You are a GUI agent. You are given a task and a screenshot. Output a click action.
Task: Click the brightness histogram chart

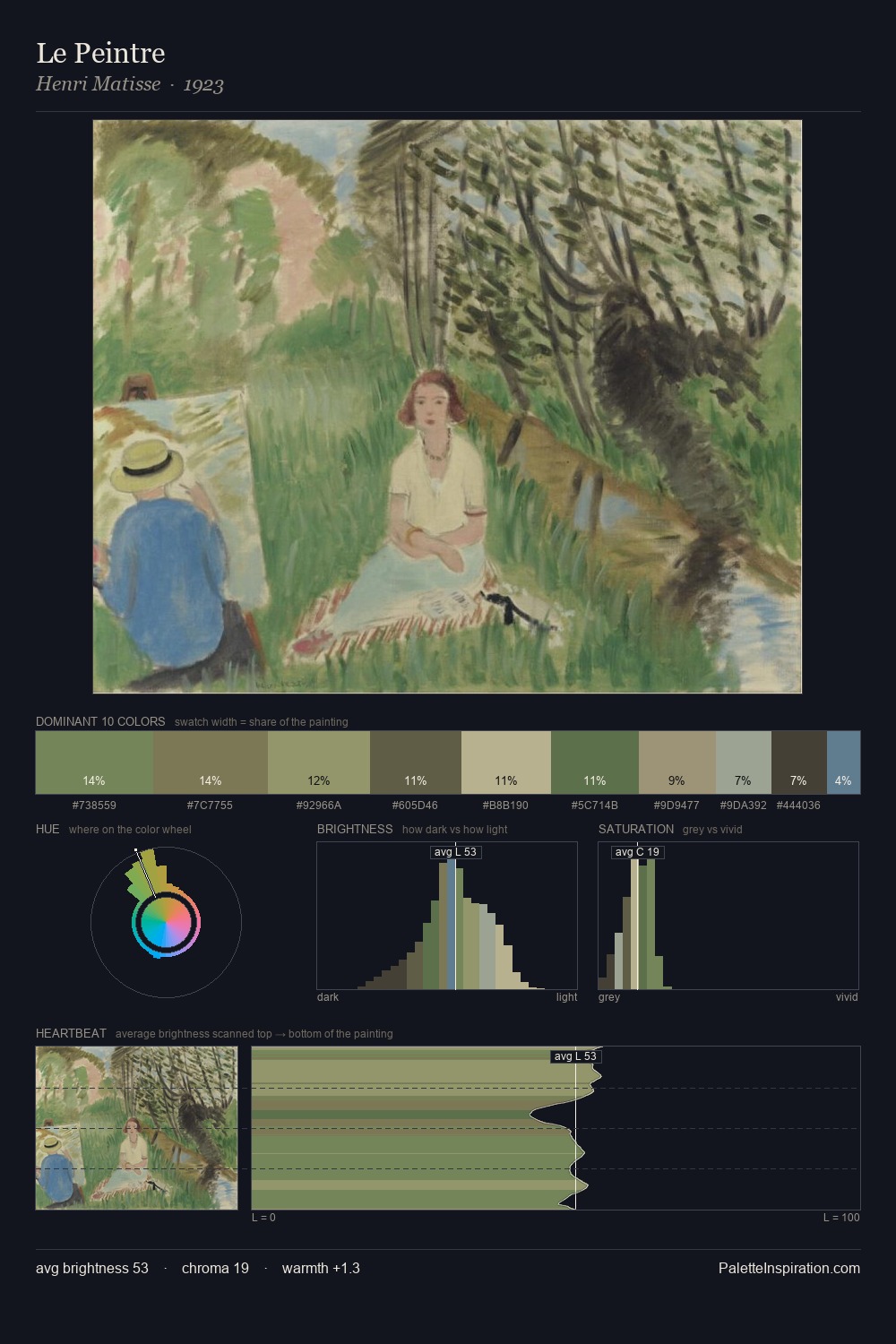[447, 916]
